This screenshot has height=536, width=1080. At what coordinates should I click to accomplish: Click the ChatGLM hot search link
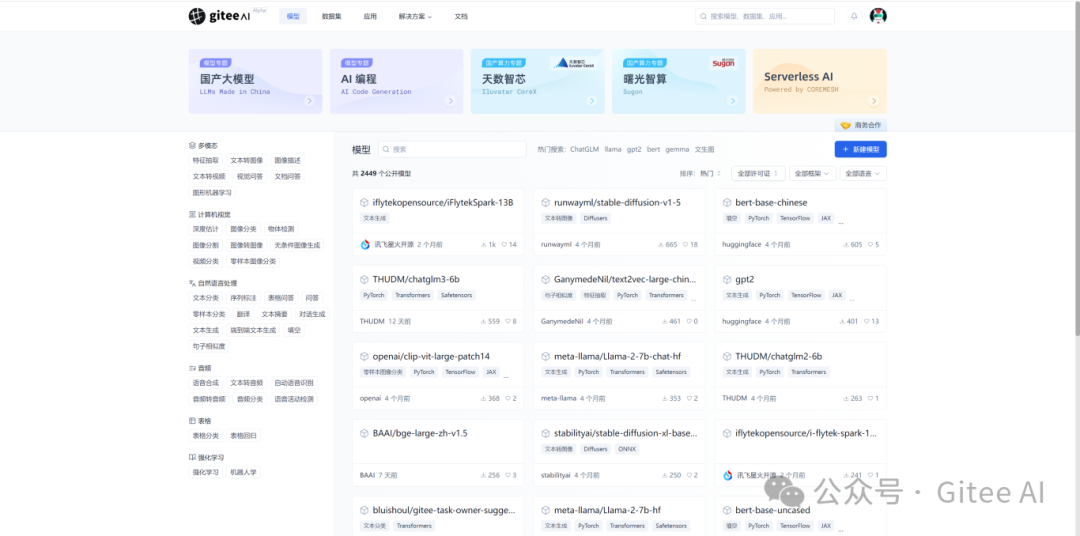[584, 150]
